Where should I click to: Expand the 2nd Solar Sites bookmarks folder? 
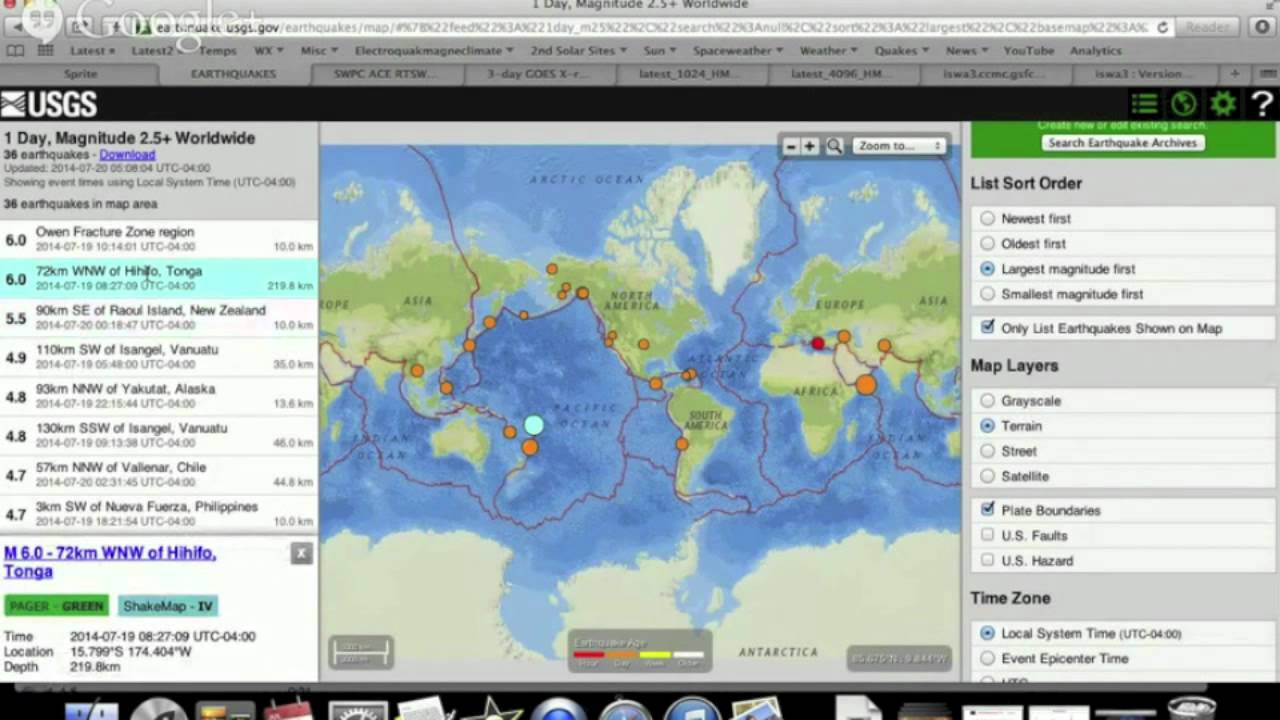point(578,51)
